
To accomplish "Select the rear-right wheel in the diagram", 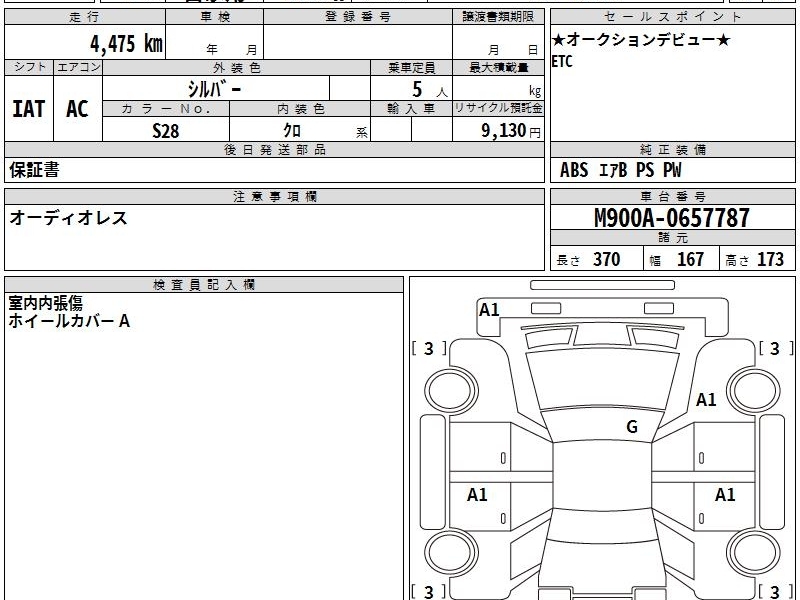I will click(754, 553).
